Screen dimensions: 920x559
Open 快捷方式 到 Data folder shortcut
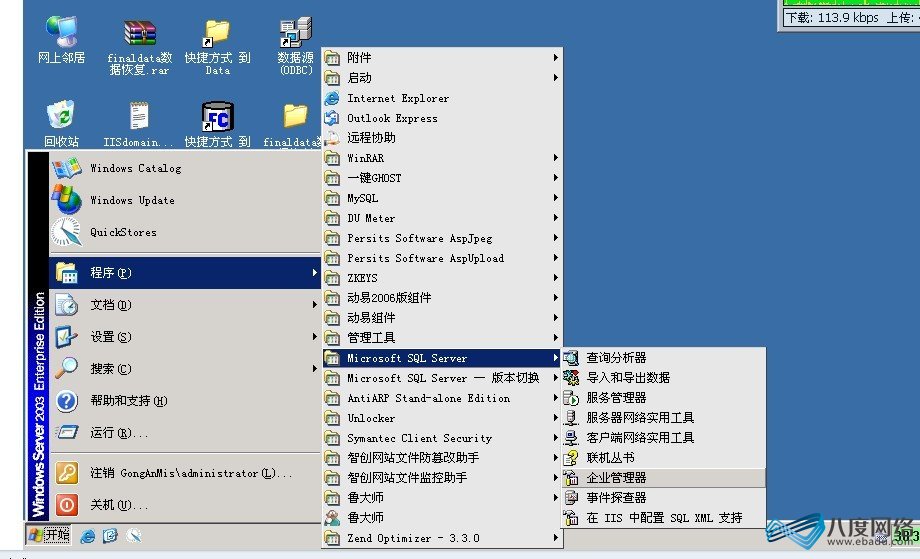(217, 47)
